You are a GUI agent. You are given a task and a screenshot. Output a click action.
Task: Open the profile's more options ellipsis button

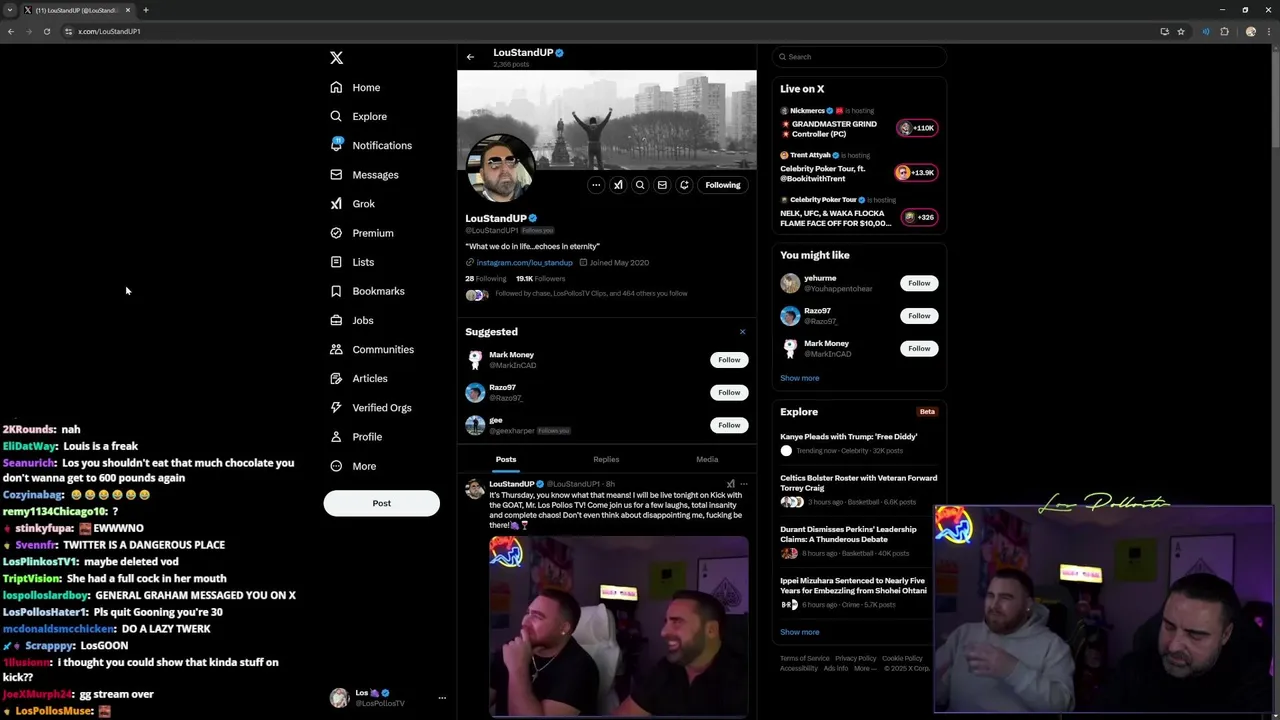[596, 185]
